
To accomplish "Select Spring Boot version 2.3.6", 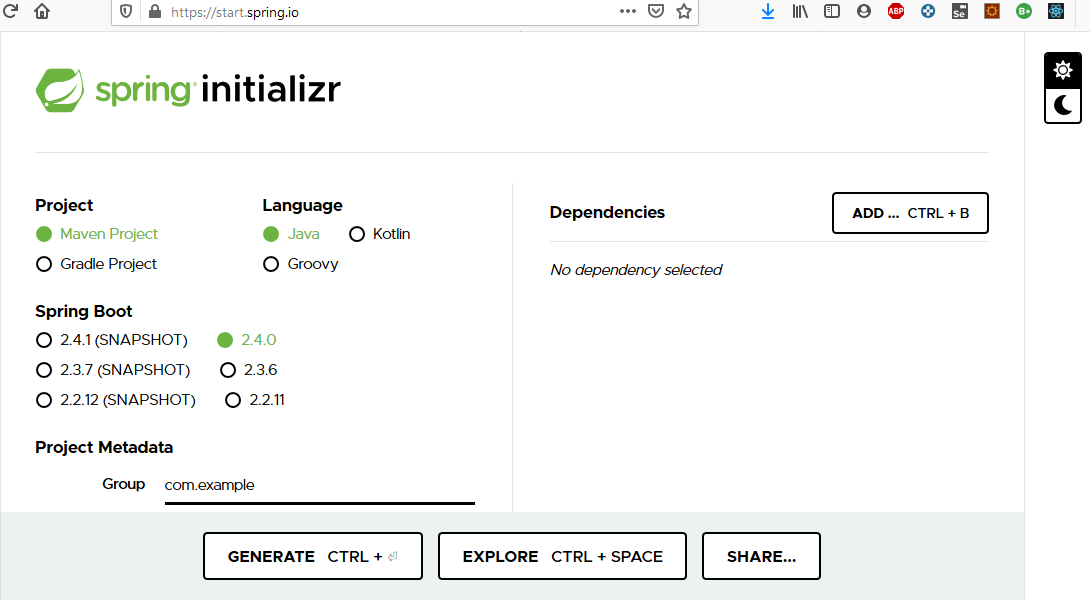I will click(x=228, y=370).
